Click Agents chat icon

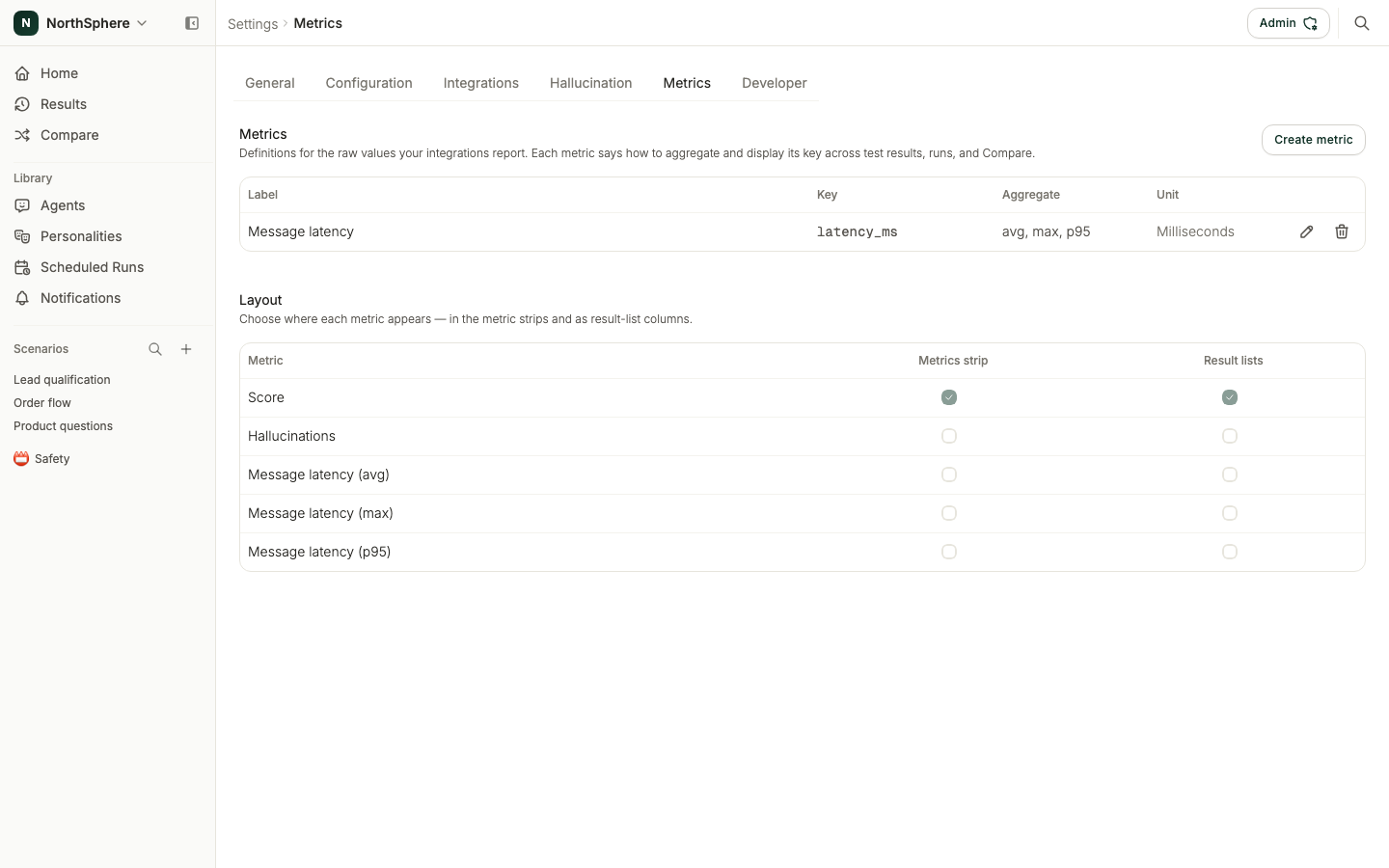pyautogui.click(x=22, y=205)
